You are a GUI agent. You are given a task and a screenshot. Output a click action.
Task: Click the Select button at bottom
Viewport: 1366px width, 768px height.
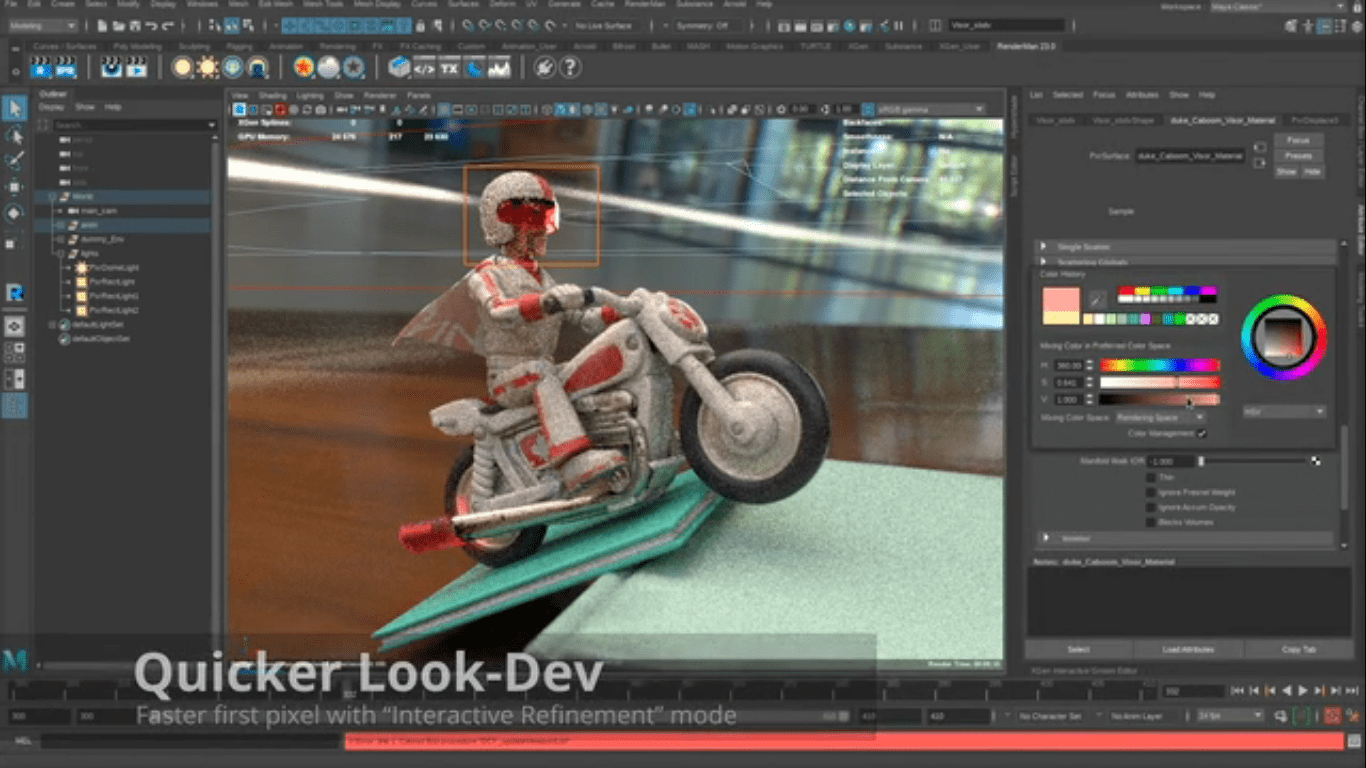[1078, 649]
